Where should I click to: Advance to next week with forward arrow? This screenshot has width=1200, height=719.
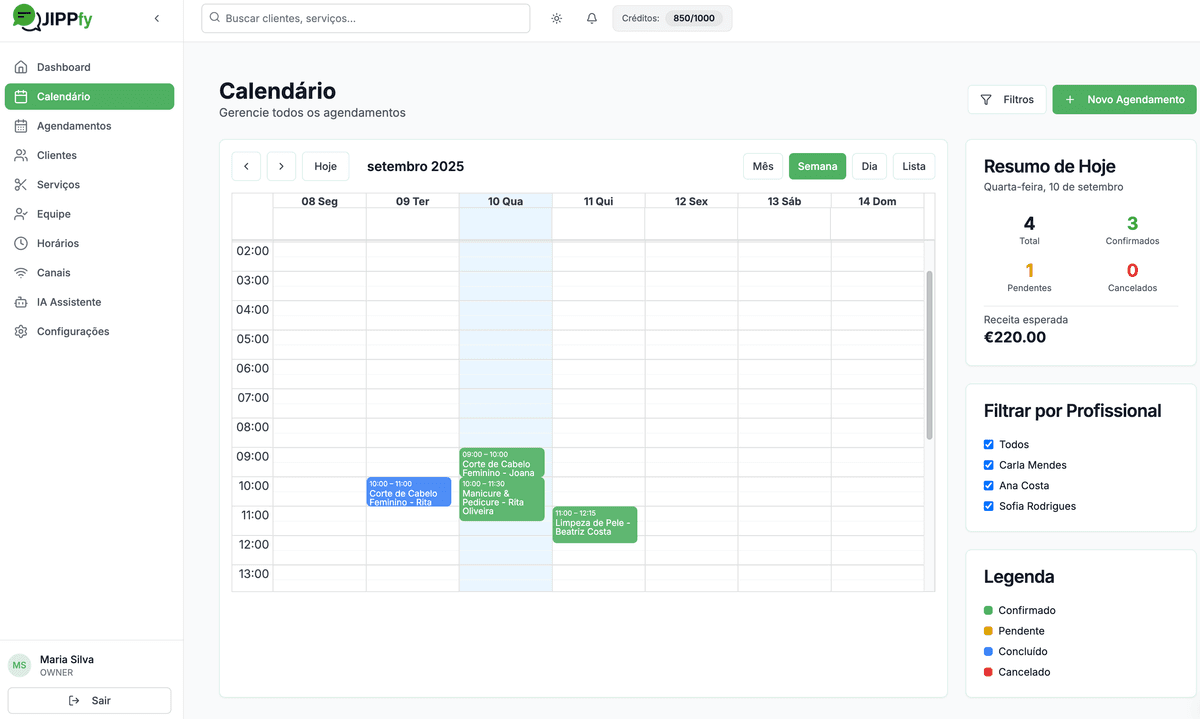tap(281, 166)
